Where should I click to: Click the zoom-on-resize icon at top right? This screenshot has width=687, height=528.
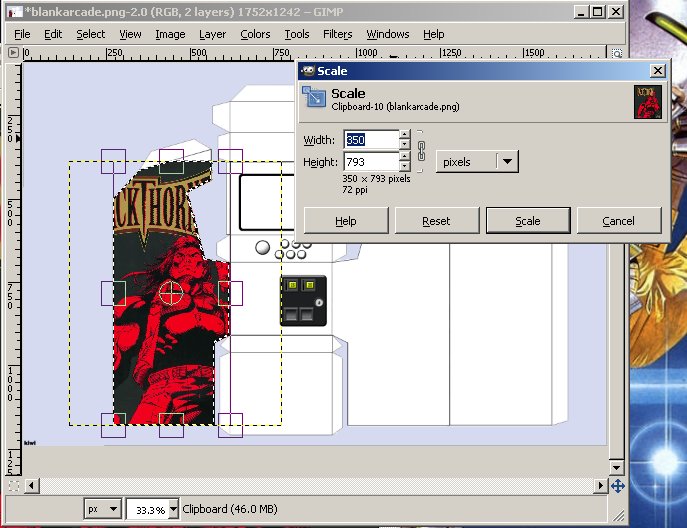(x=616, y=53)
